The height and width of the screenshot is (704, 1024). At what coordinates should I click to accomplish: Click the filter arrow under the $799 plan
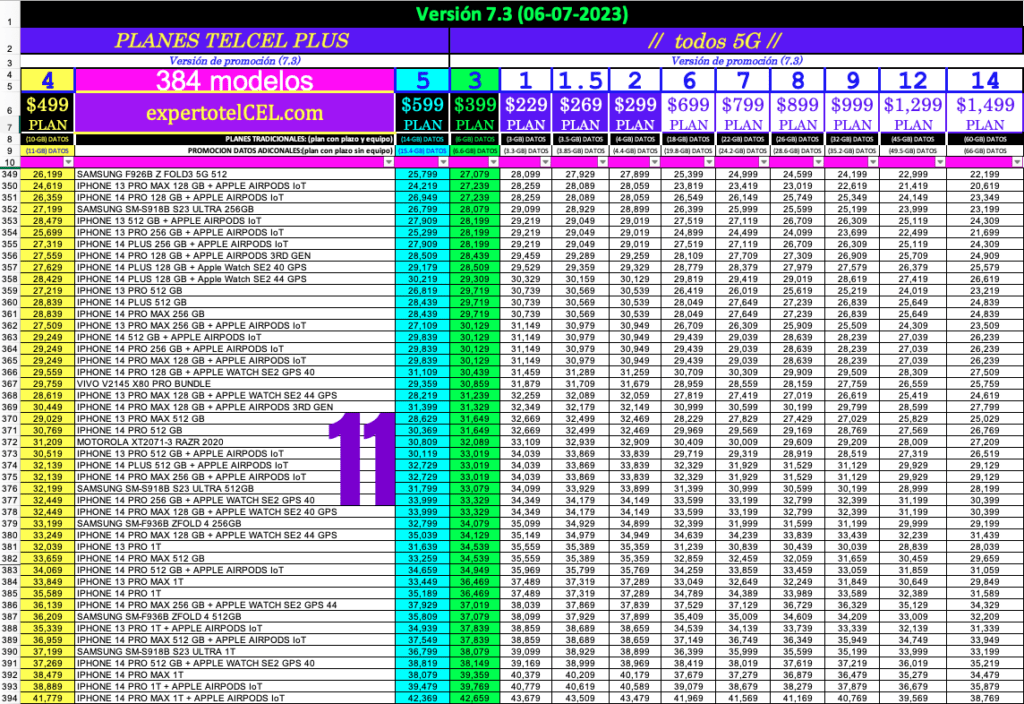tap(764, 162)
